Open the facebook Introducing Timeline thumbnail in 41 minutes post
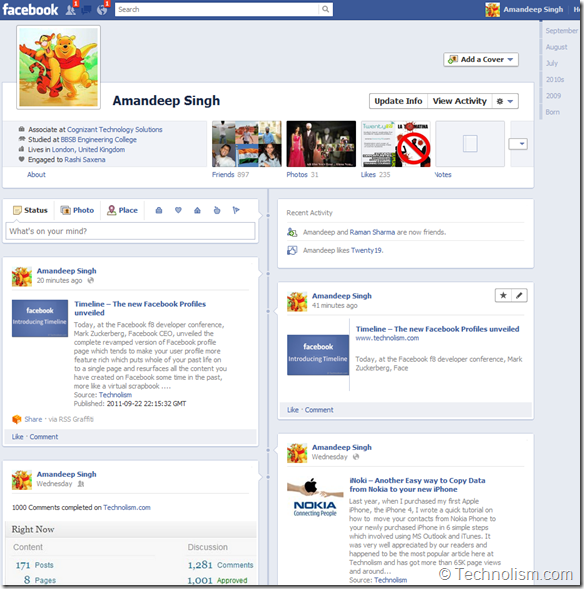The width and height of the screenshot is (584, 589). coord(318,355)
